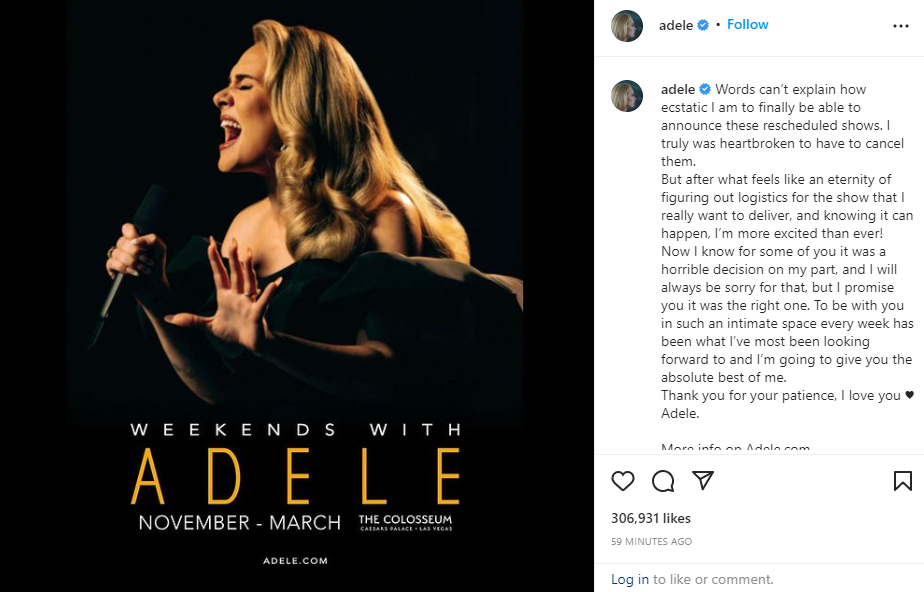Open comments via the speech bubble icon
924x592 pixels.
(x=663, y=481)
